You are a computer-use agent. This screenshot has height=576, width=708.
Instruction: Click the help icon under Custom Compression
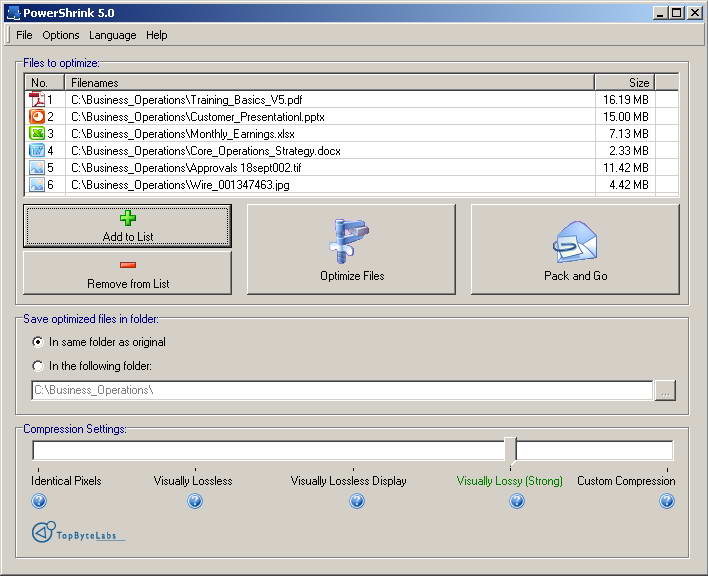tap(667, 501)
